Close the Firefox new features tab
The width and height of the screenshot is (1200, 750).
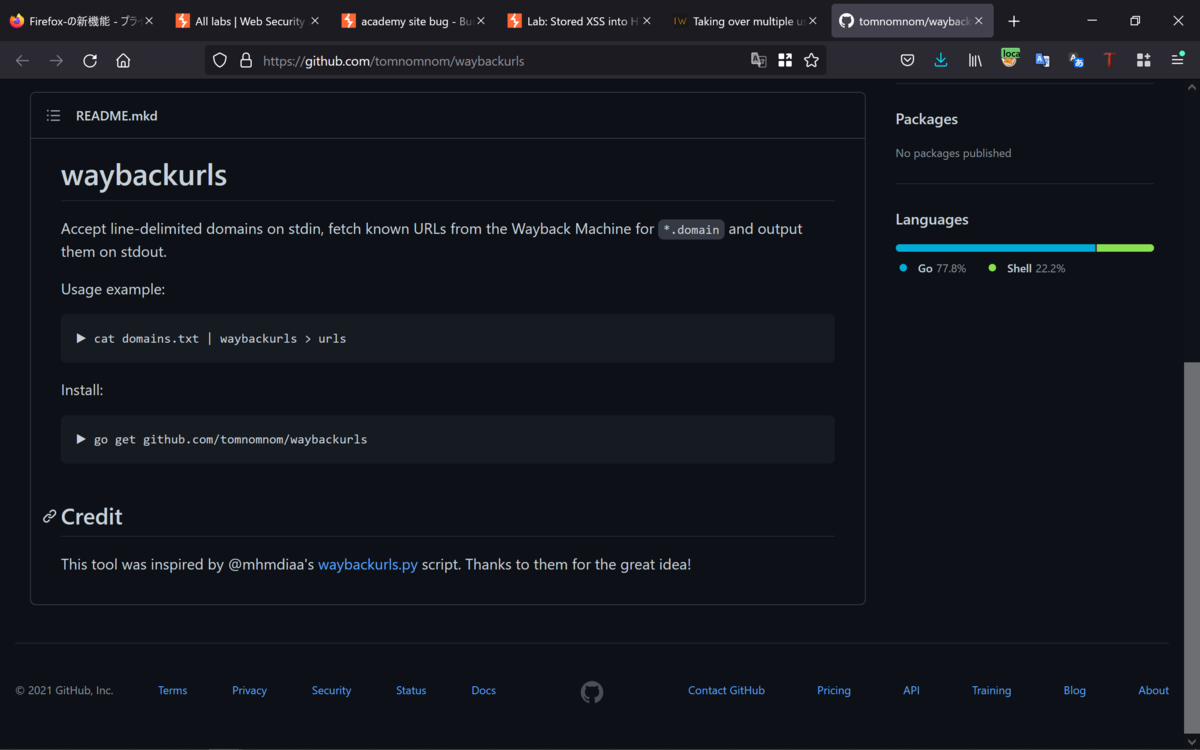148,21
